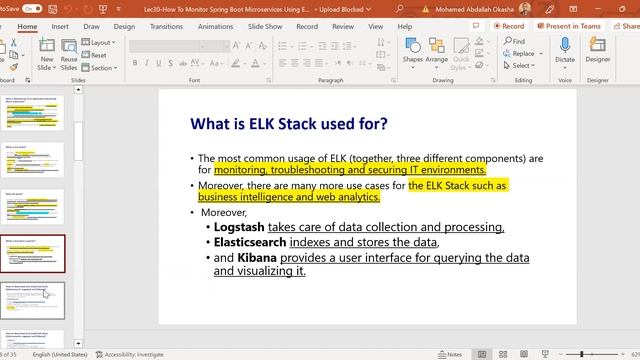Select slide thumbnail below the current slide

click(33, 300)
